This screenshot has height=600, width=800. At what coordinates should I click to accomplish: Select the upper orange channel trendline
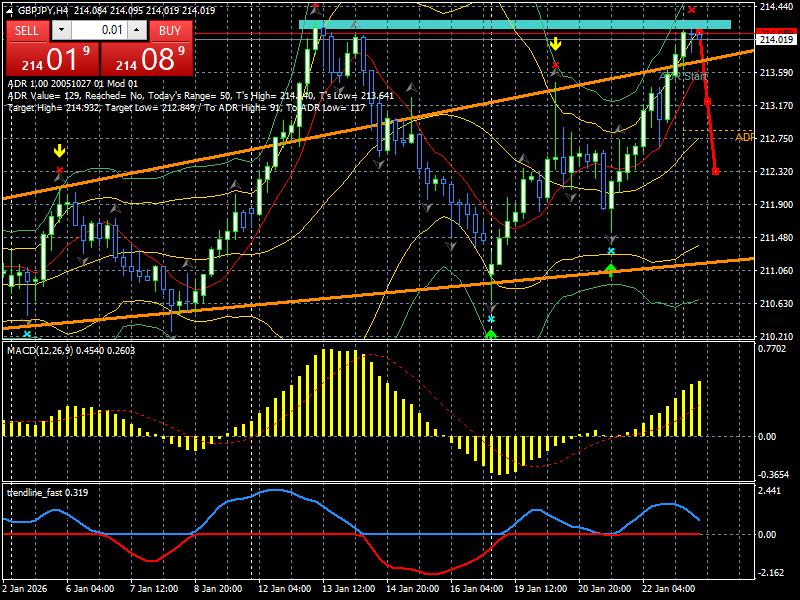coord(378,124)
